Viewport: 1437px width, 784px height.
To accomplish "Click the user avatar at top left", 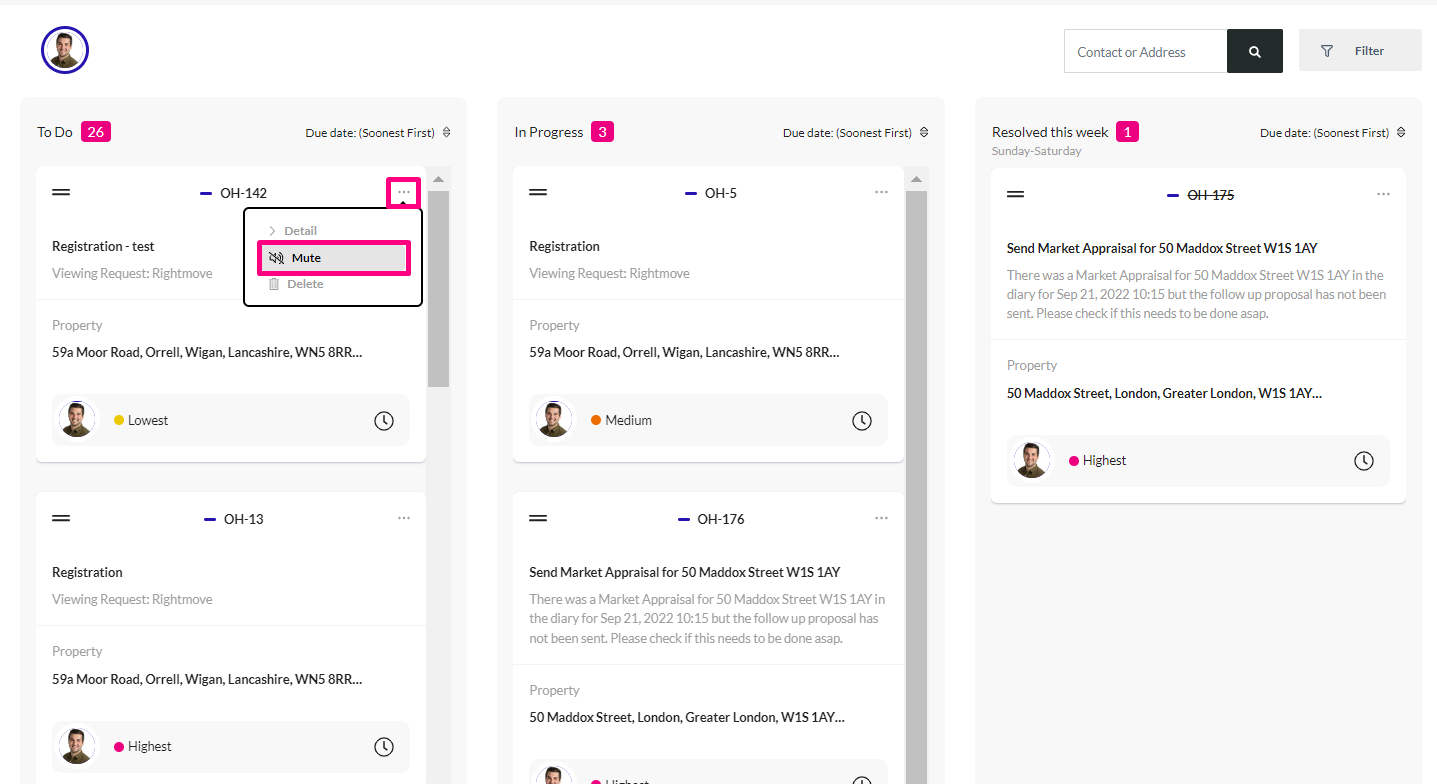I will tap(65, 50).
